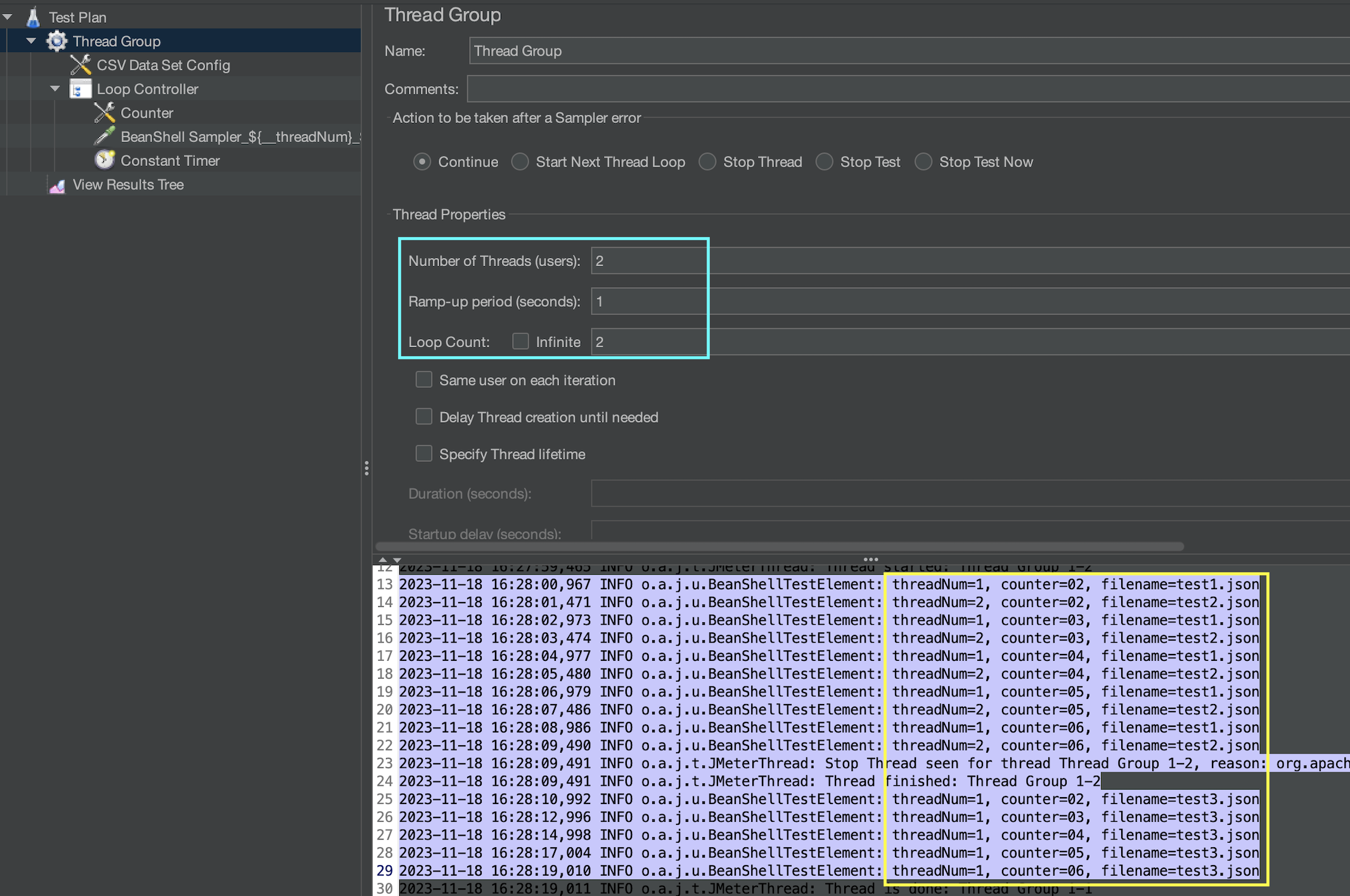Screen dimensions: 1350x896
Task: Click the BeanShell Sampler pipette icon
Action: [105, 136]
